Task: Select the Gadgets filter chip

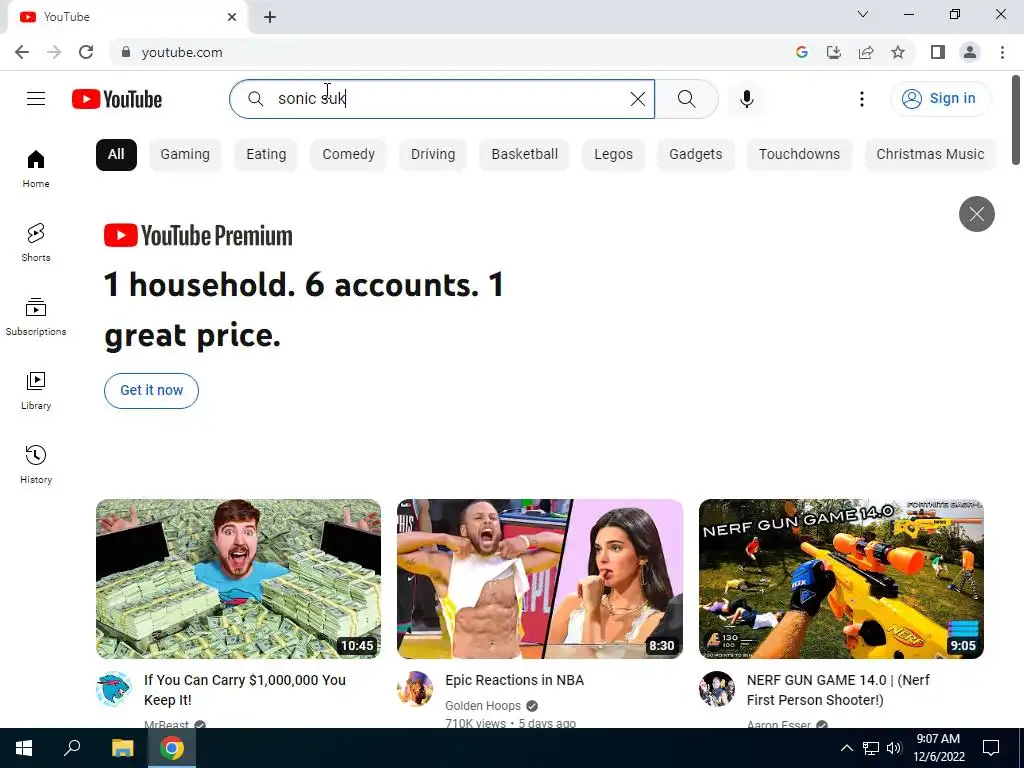Action: click(x=696, y=155)
